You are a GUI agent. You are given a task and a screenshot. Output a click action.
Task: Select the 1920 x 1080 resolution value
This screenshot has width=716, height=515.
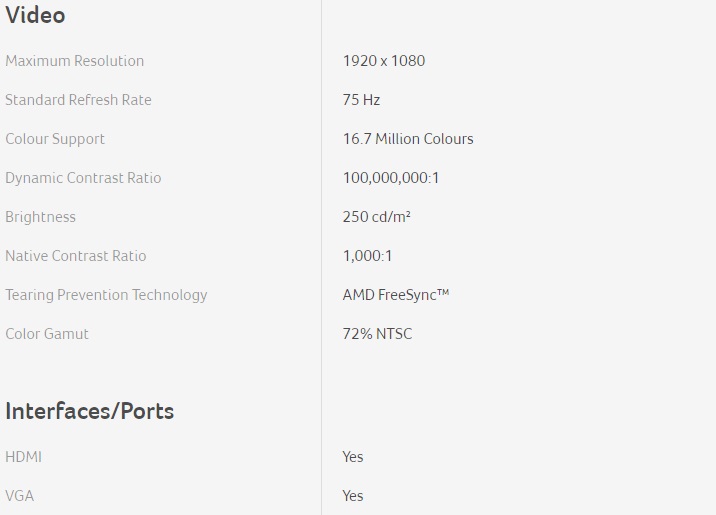coord(383,61)
